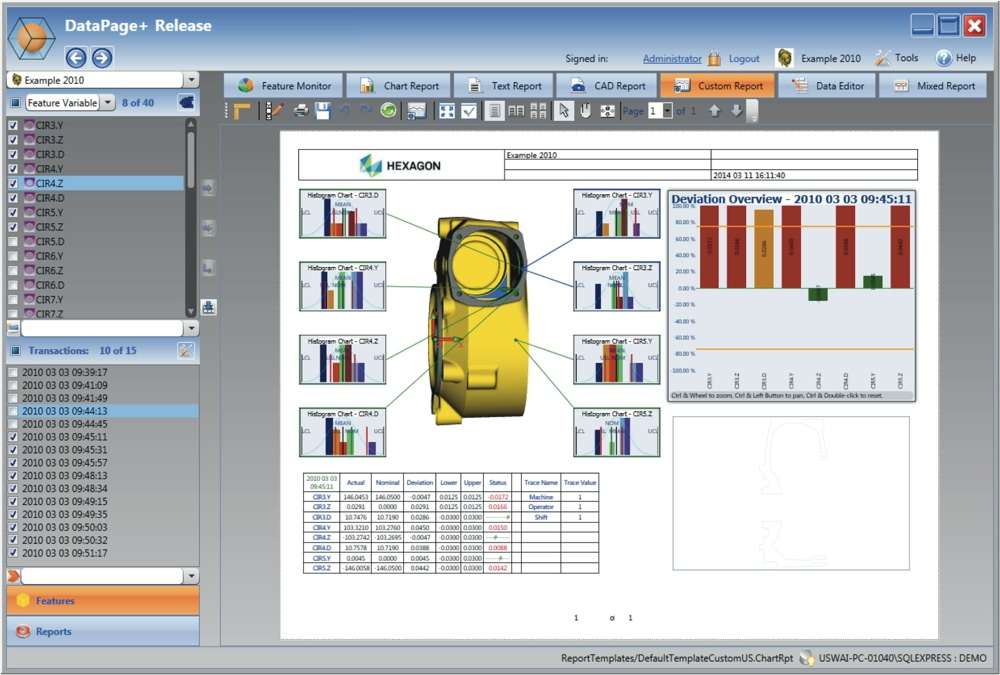
Task: Check the 2010 03 03 09:39:17 transaction
Action: click(13, 372)
